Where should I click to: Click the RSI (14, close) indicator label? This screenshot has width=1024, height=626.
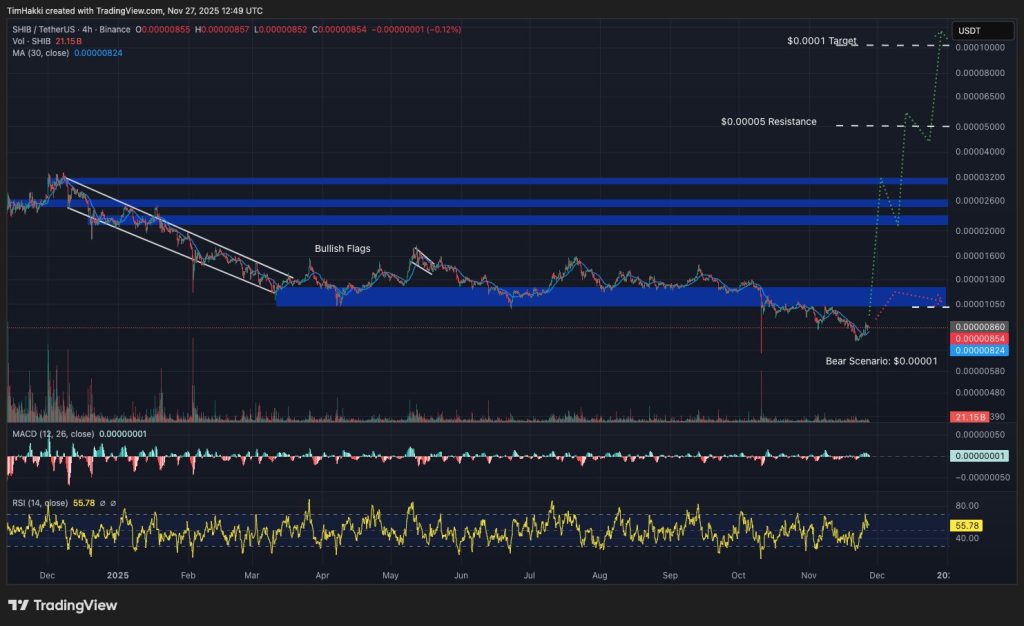[x=43, y=502]
